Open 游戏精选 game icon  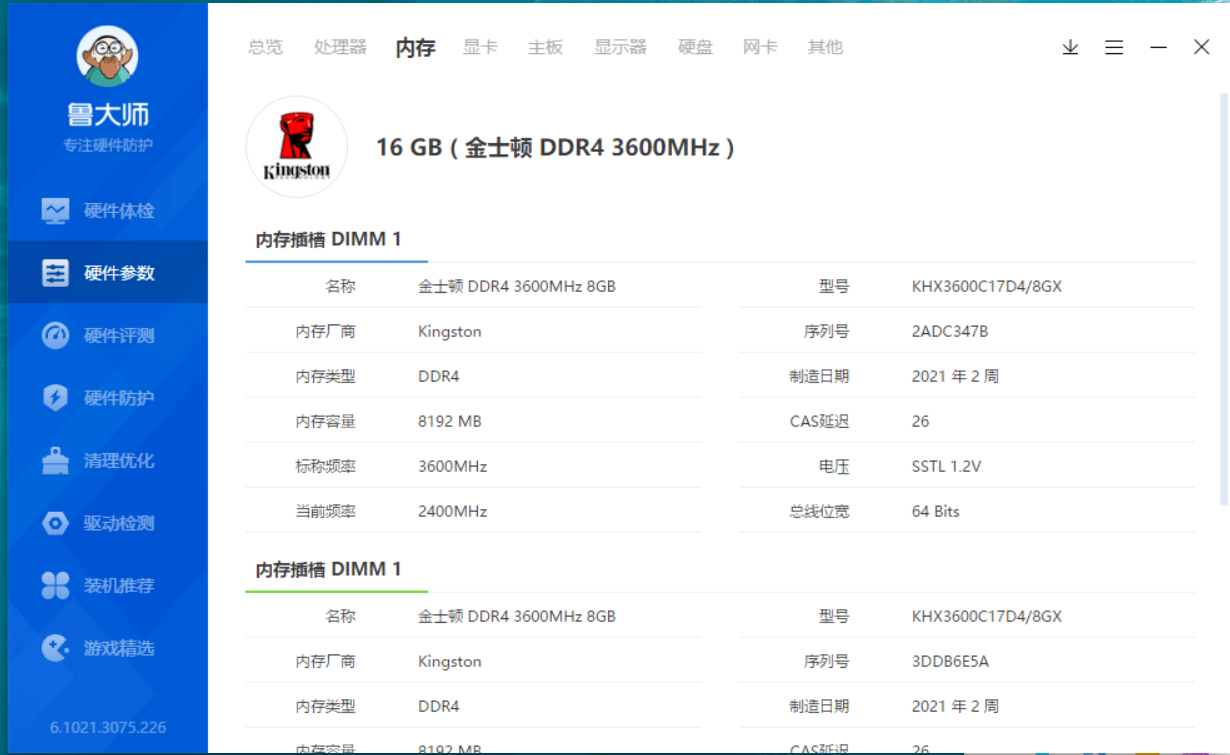click(55, 648)
